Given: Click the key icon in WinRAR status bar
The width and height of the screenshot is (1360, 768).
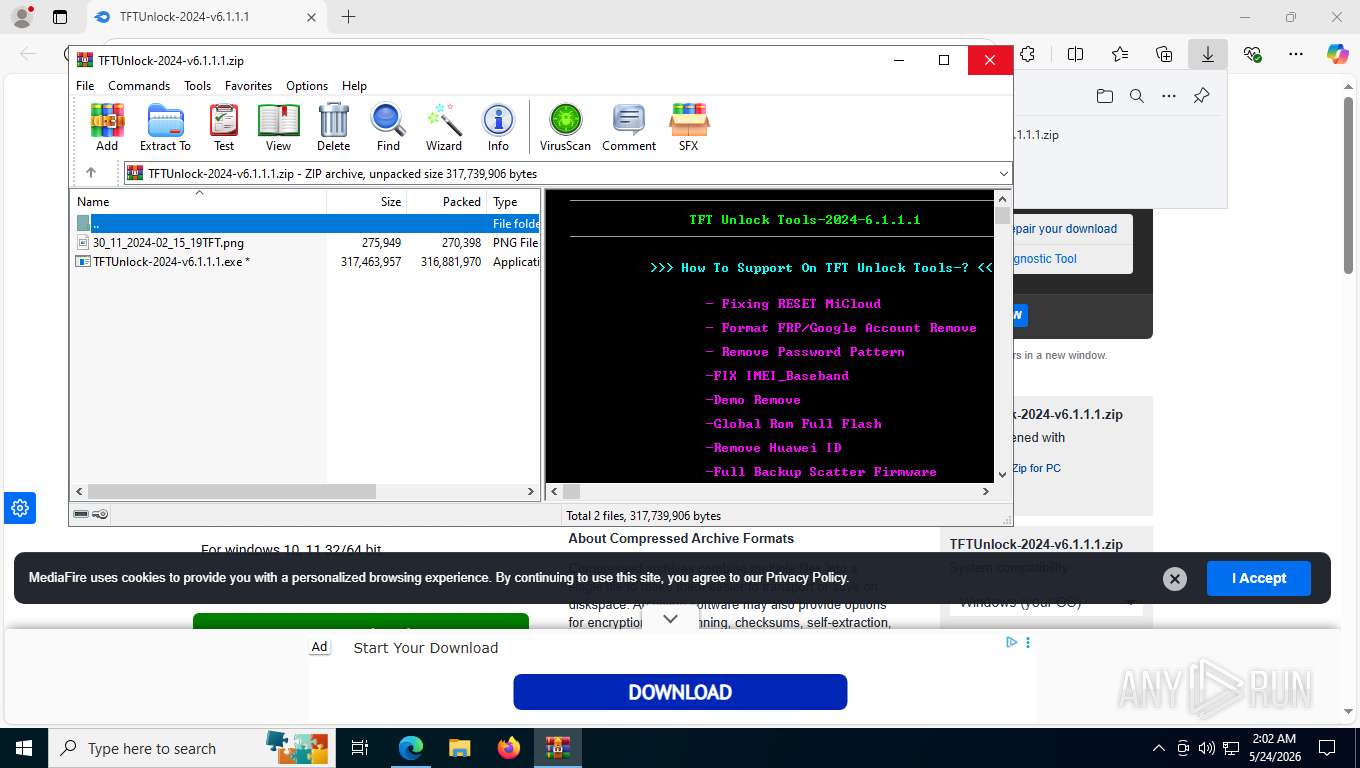Looking at the screenshot, I should [x=100, y=515].
